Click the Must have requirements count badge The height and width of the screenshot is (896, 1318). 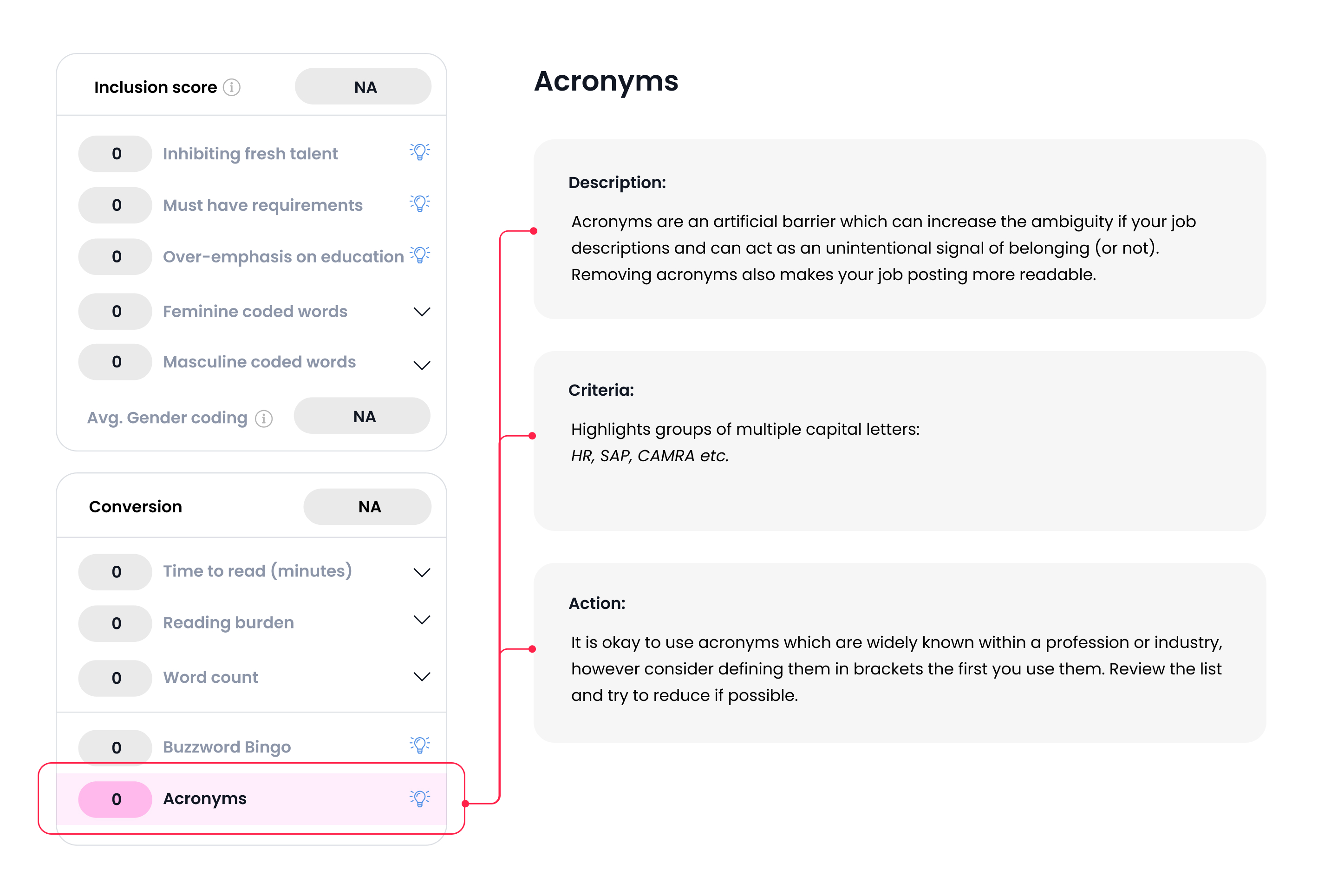[116, 205]
